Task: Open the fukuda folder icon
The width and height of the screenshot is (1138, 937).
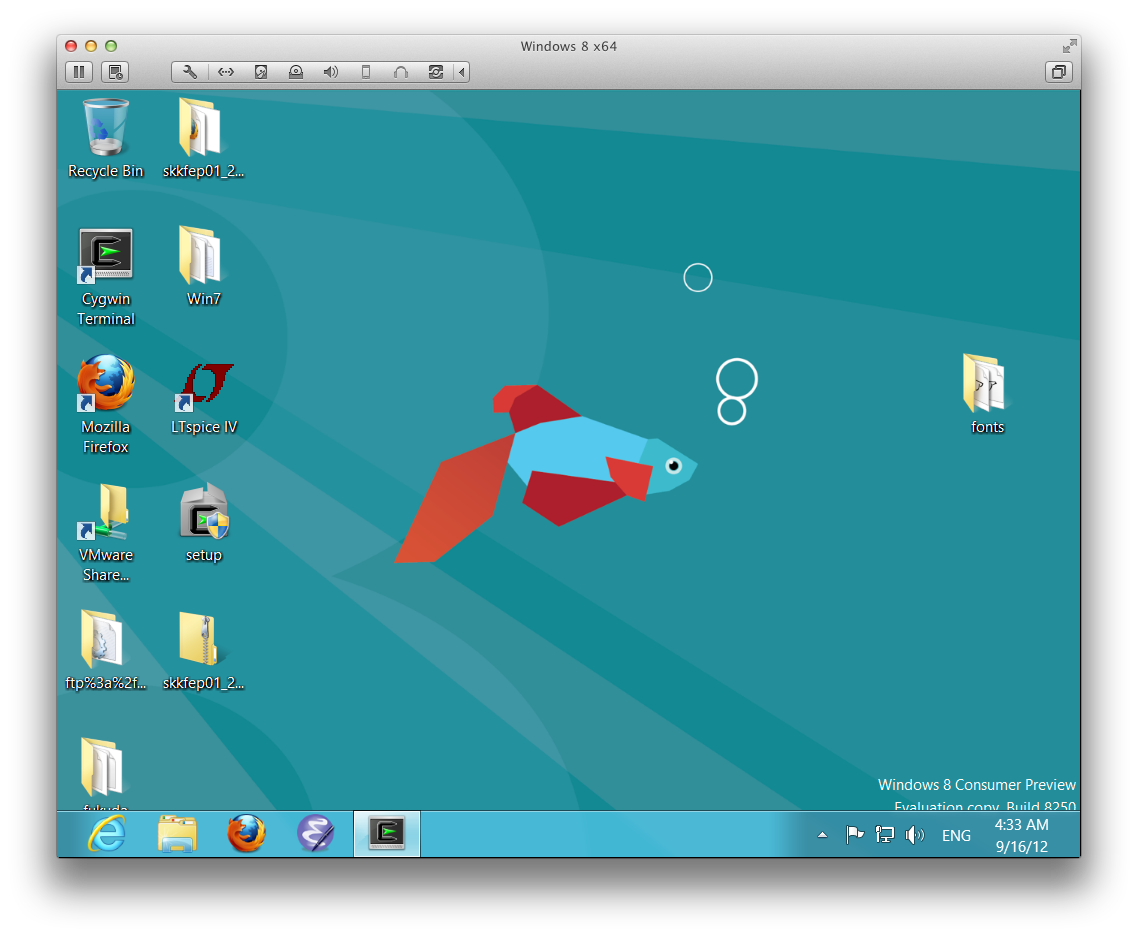Action: [x=103, y=772]
